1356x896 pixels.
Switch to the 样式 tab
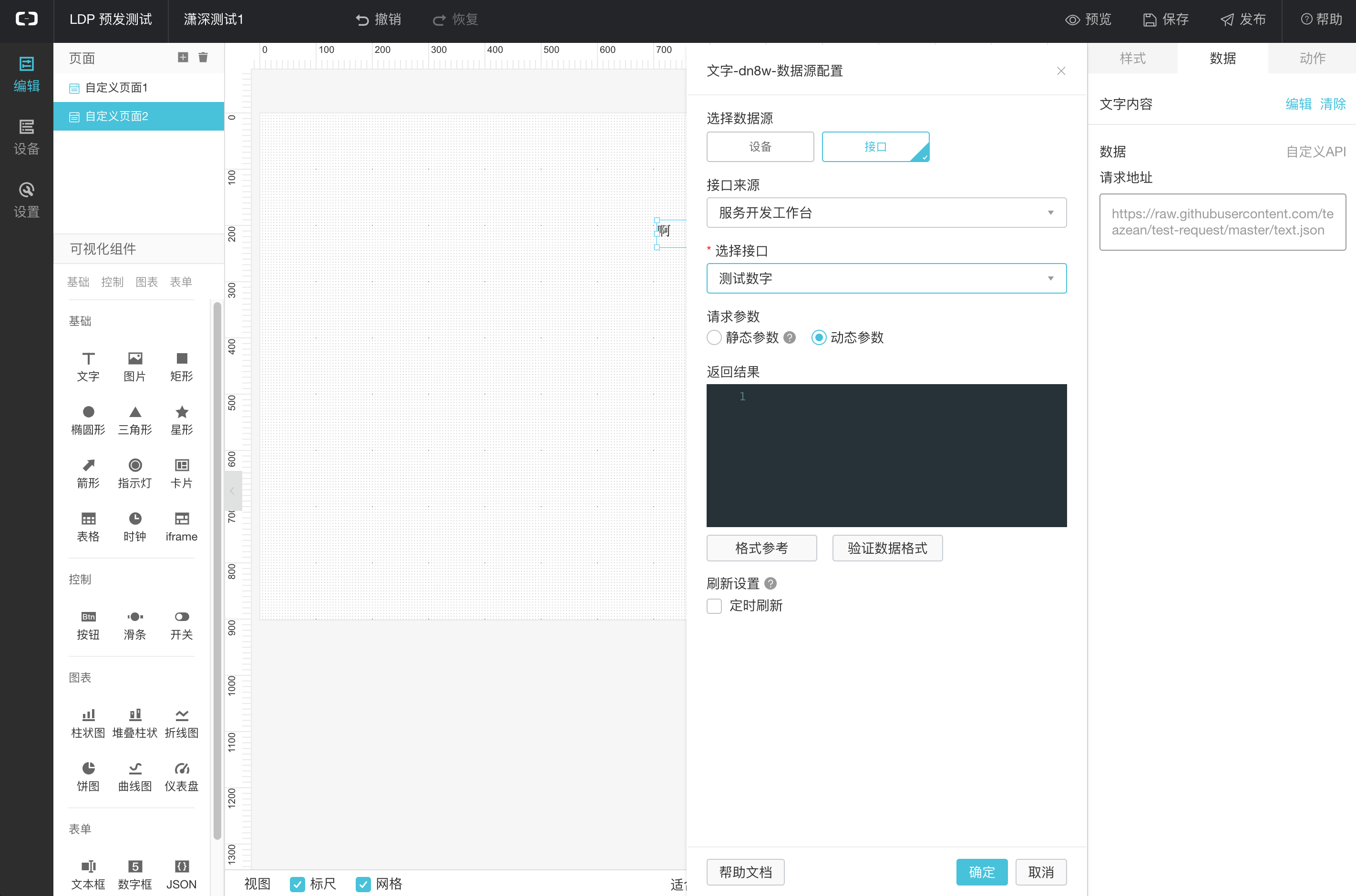pos(1132,58)
